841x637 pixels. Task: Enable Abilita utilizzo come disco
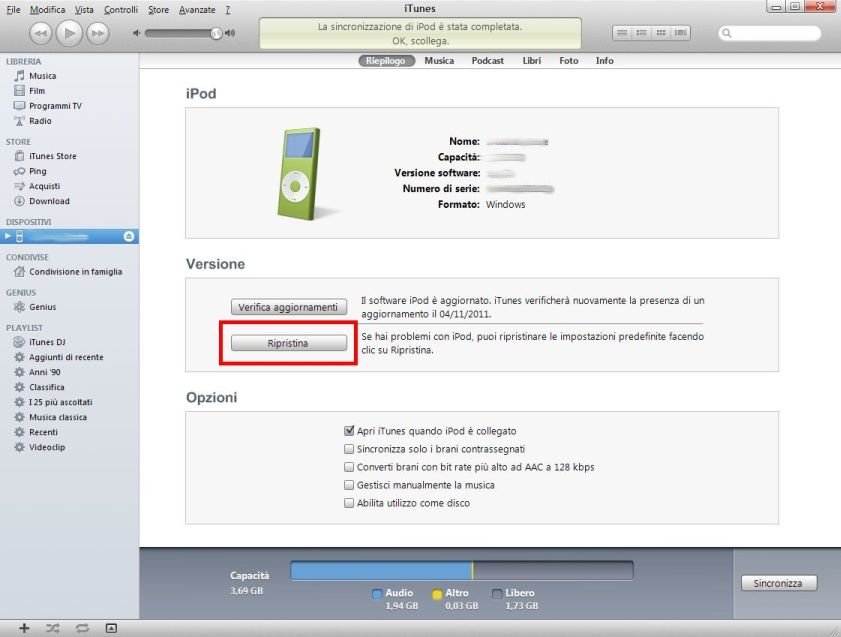click(x=349, y=503)
